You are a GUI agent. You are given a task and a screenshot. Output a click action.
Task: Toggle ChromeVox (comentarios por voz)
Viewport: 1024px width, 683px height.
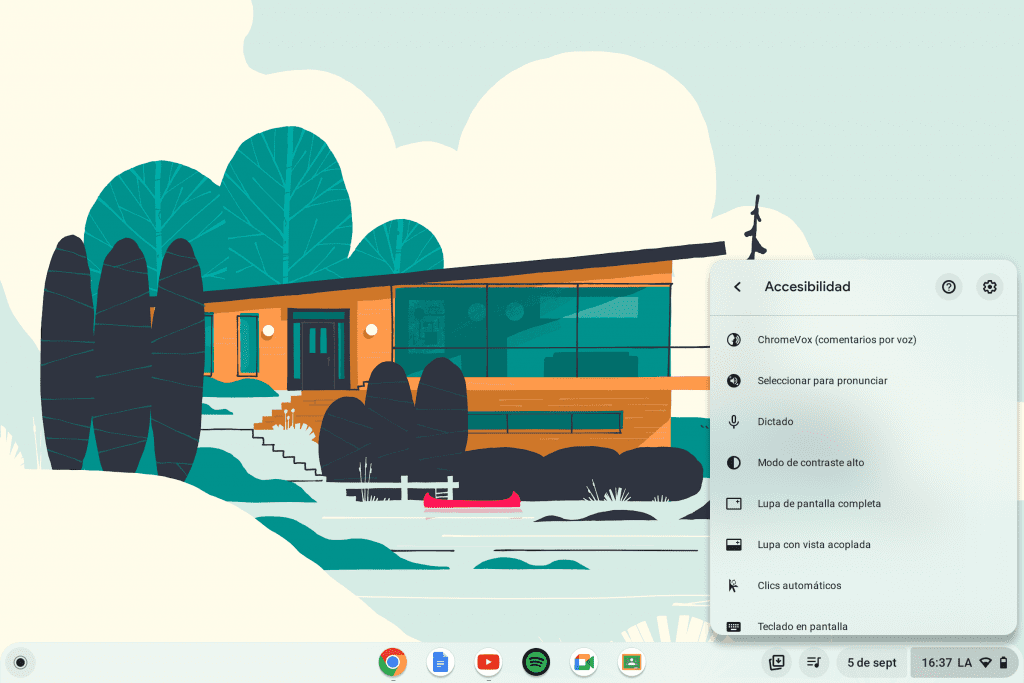coord(836,340)
